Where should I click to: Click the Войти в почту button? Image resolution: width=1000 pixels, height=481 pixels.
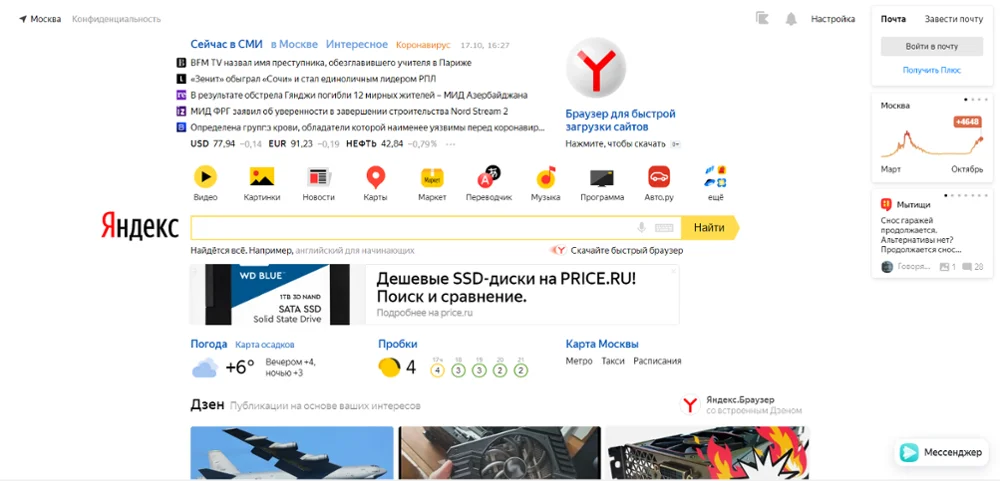click(x=932, y=47)
